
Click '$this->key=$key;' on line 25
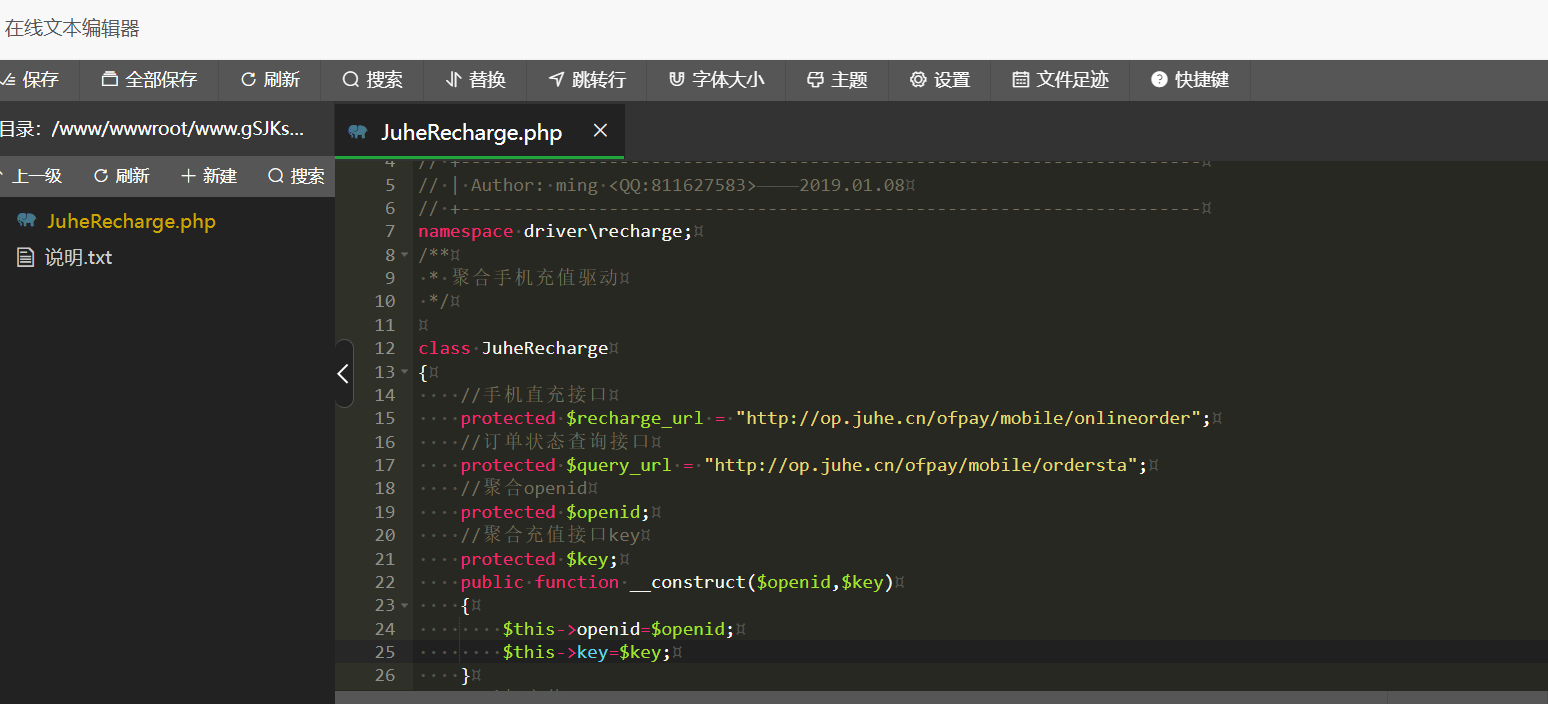[586, 652]
